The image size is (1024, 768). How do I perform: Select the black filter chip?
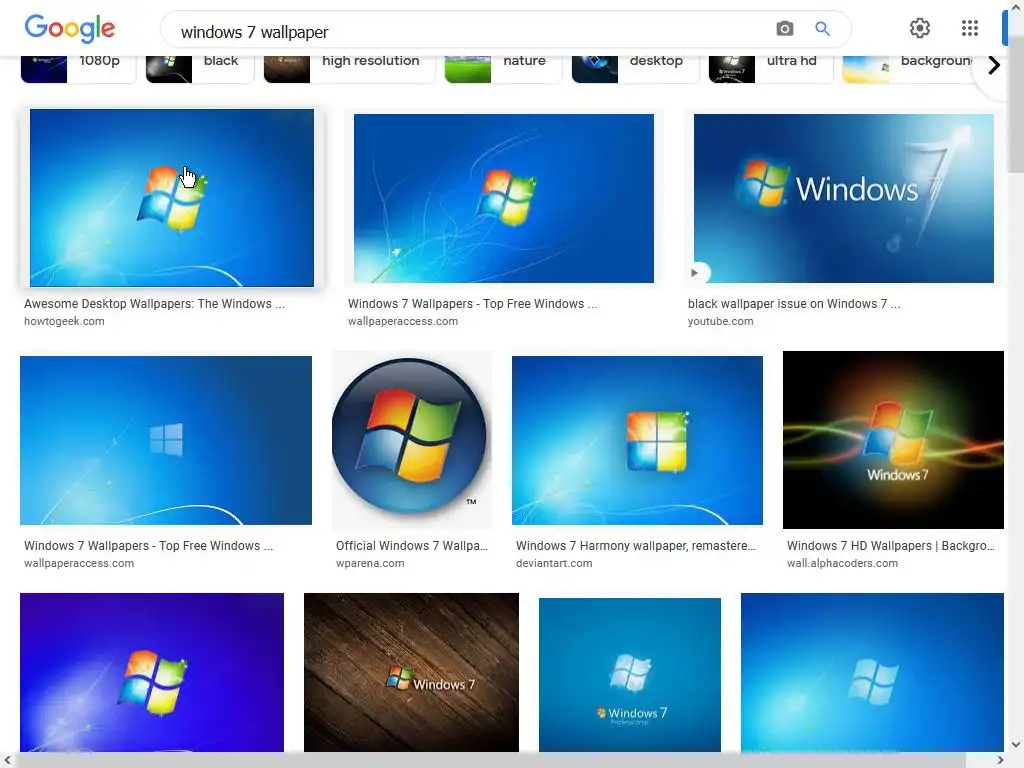(199, 69)
